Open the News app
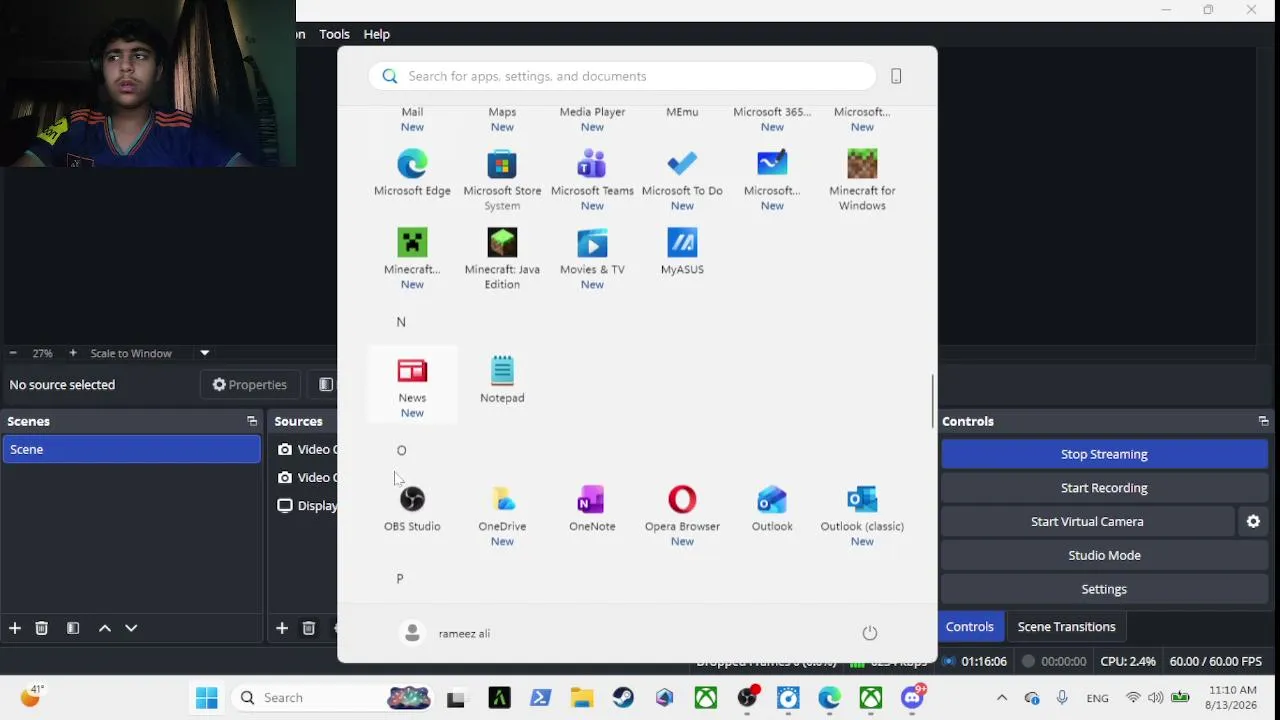The image size is (1280, 720). [412, 387]
